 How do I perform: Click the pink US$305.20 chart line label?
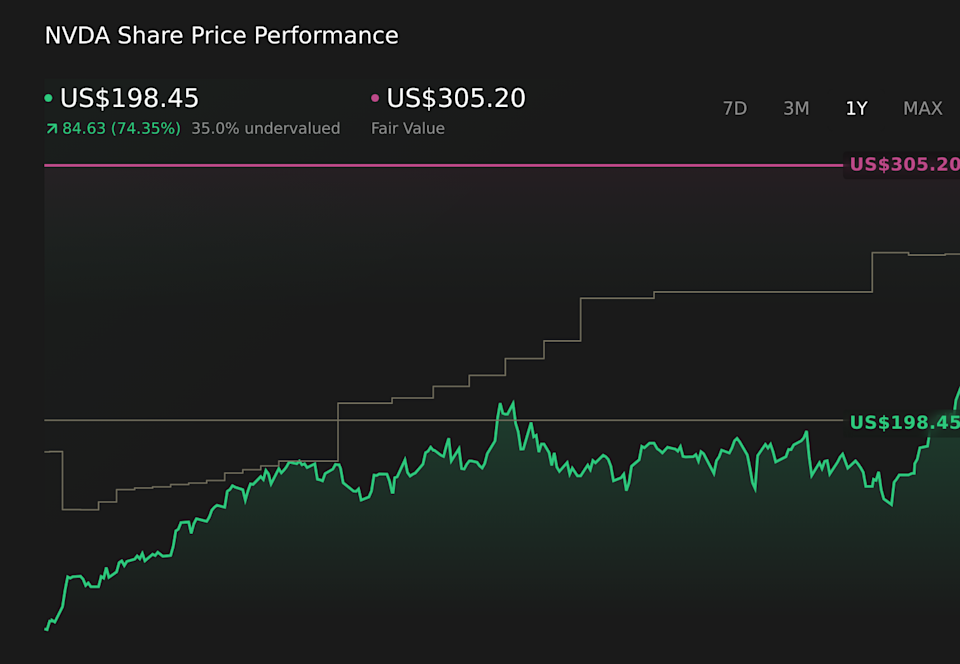(904, 164)
